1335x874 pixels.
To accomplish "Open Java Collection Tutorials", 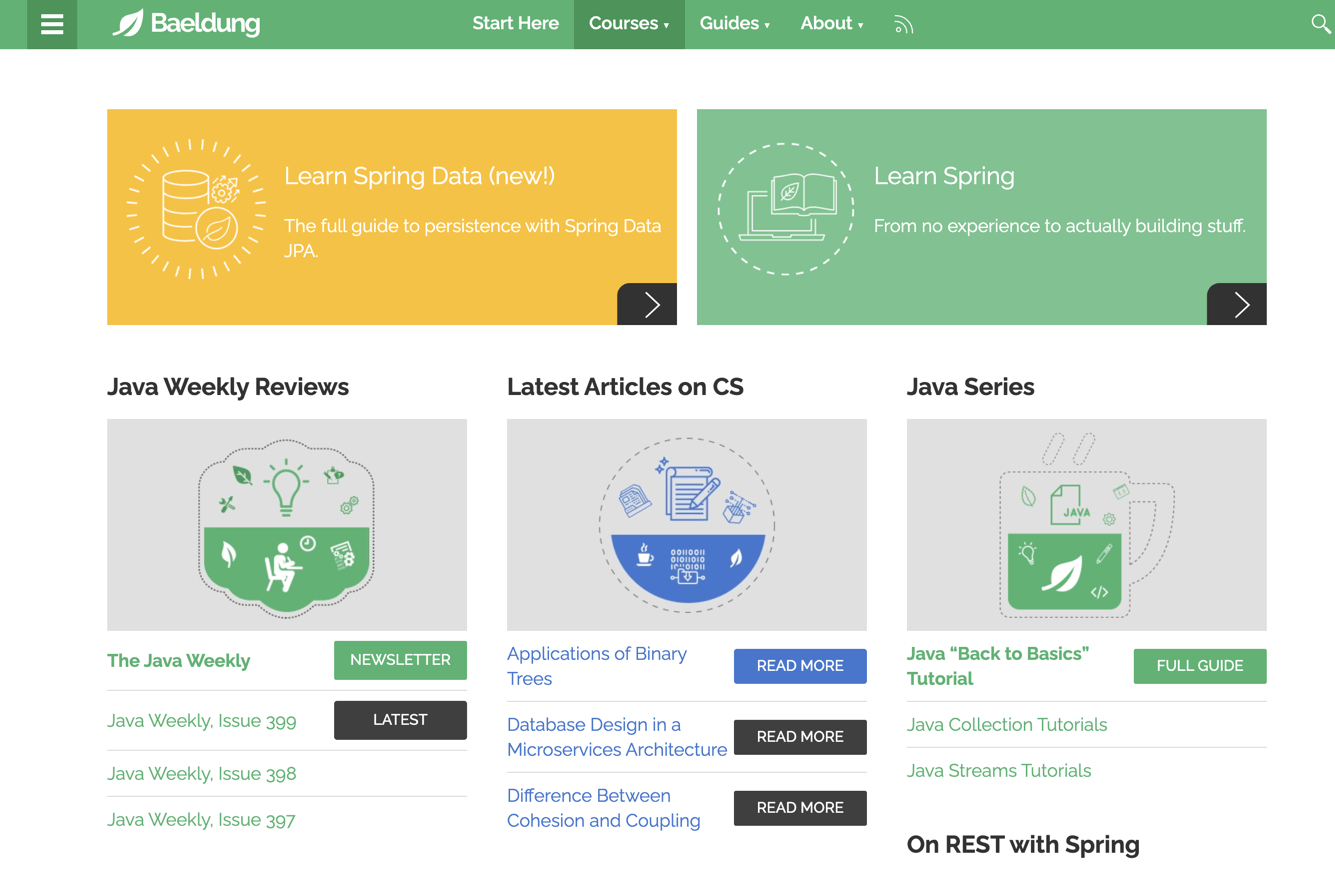I will click(1007, 724).
